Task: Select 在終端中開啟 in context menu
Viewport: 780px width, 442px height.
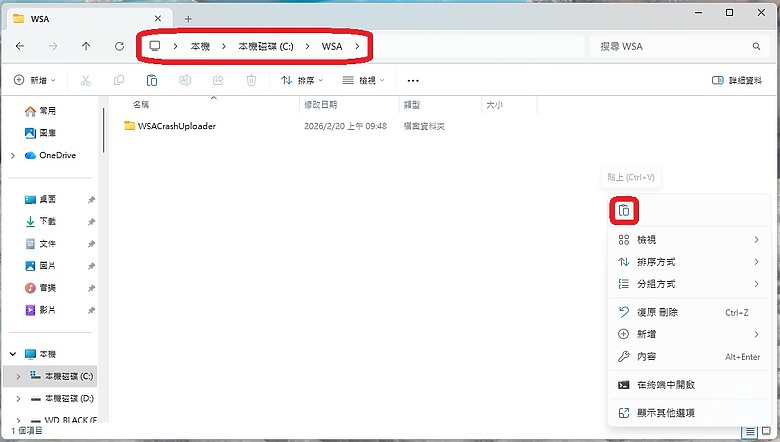Action: (689, 385)
